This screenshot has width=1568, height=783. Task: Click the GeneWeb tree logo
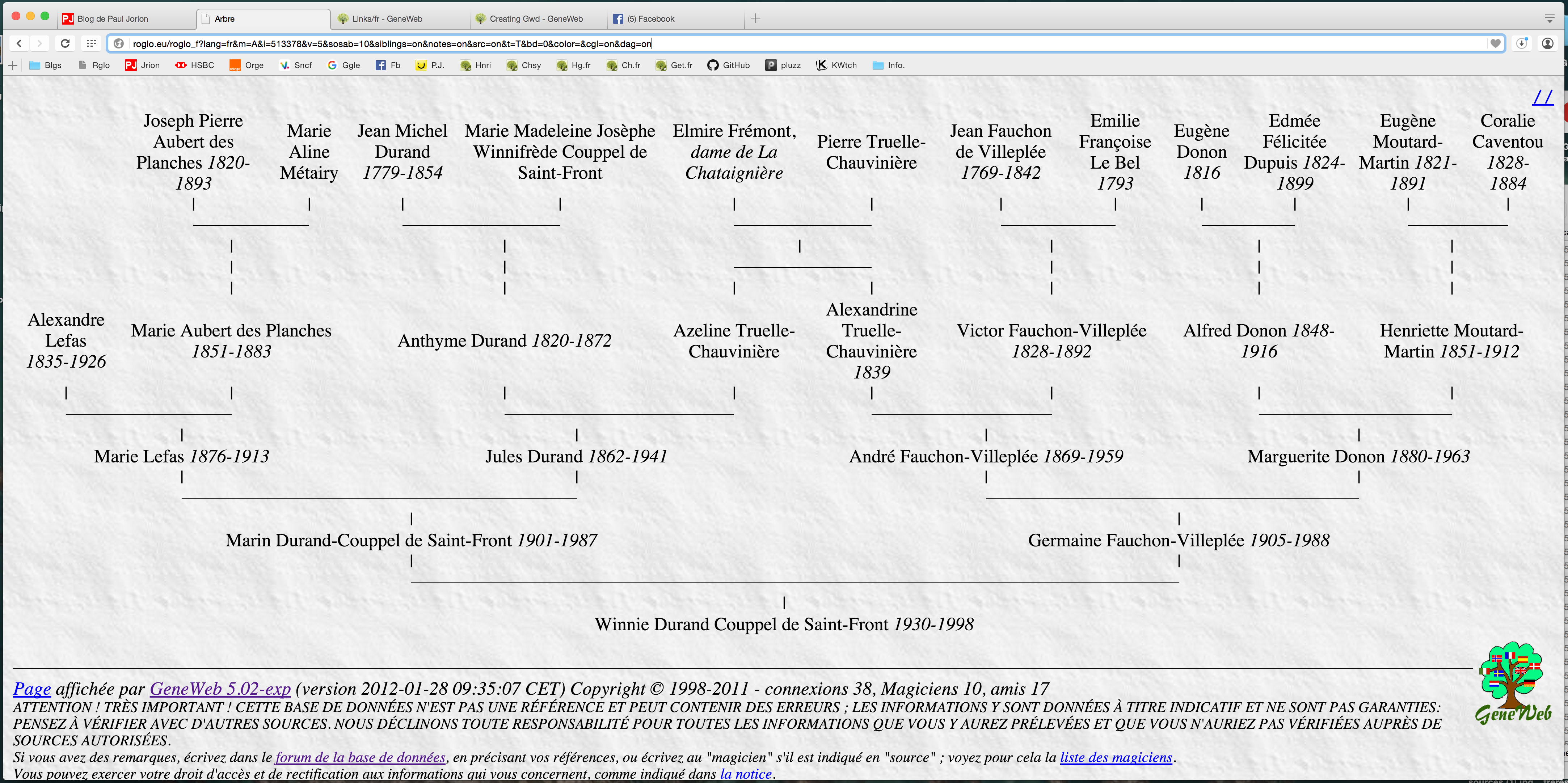[1513, 683]
